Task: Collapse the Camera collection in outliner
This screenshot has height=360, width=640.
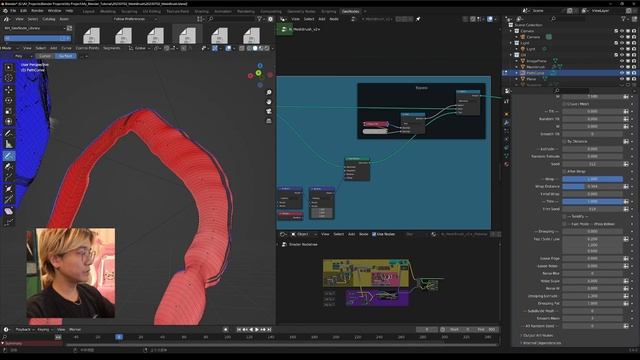Action: (511, 31)
